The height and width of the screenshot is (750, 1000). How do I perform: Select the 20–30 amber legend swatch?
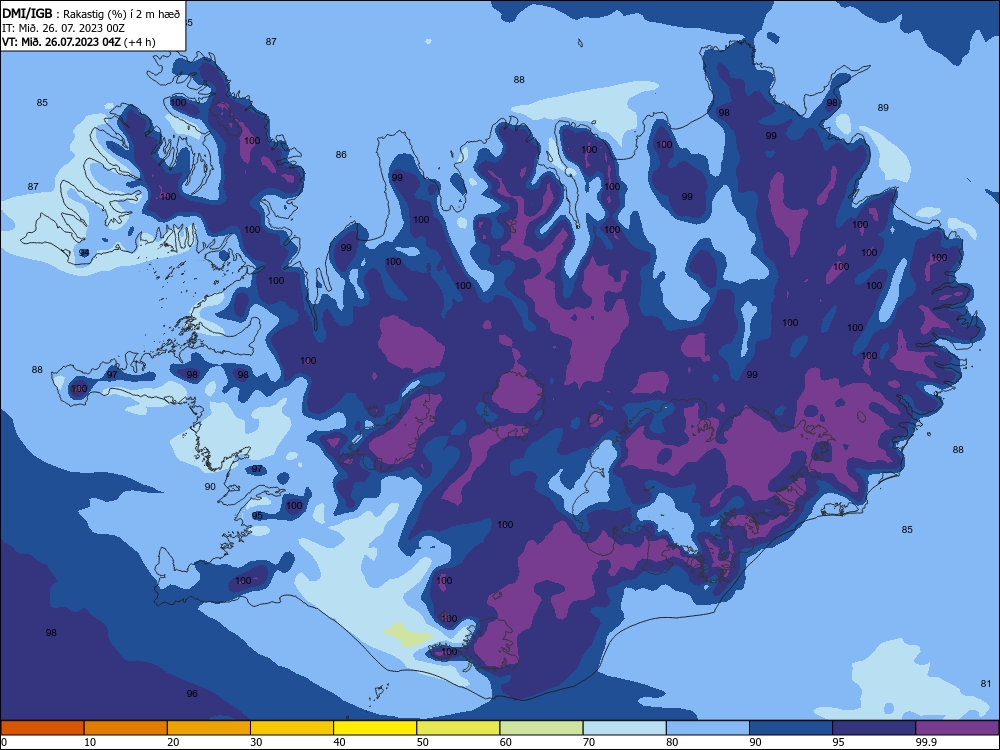click(x=209, y=728)
